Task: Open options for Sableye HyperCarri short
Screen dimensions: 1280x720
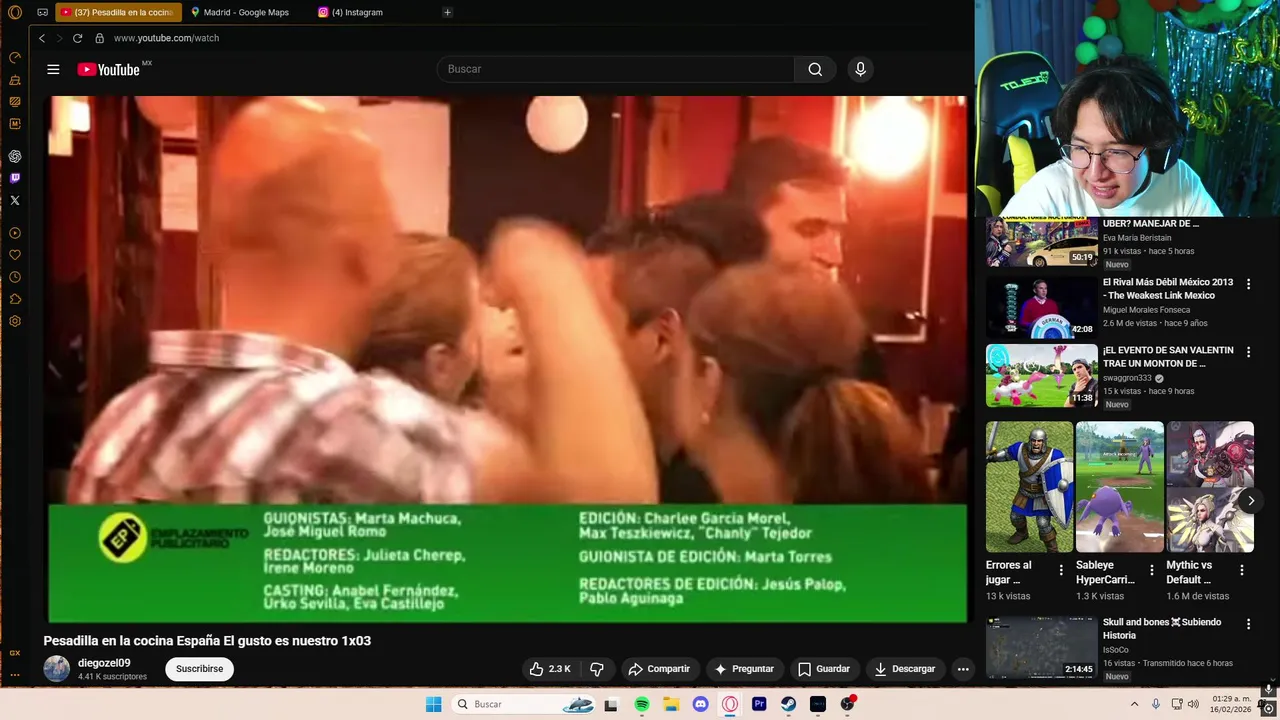Action: pyautogui.click(x=1151, y=570)
